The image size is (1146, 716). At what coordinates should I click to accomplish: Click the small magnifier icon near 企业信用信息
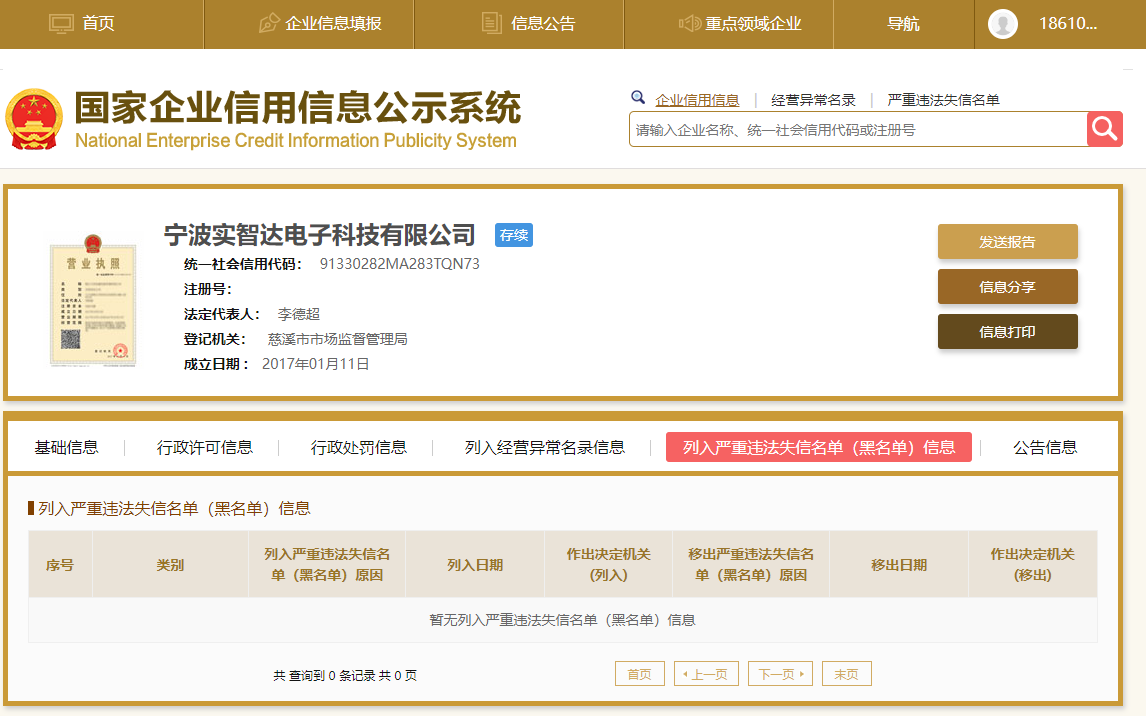pos(638,97)
